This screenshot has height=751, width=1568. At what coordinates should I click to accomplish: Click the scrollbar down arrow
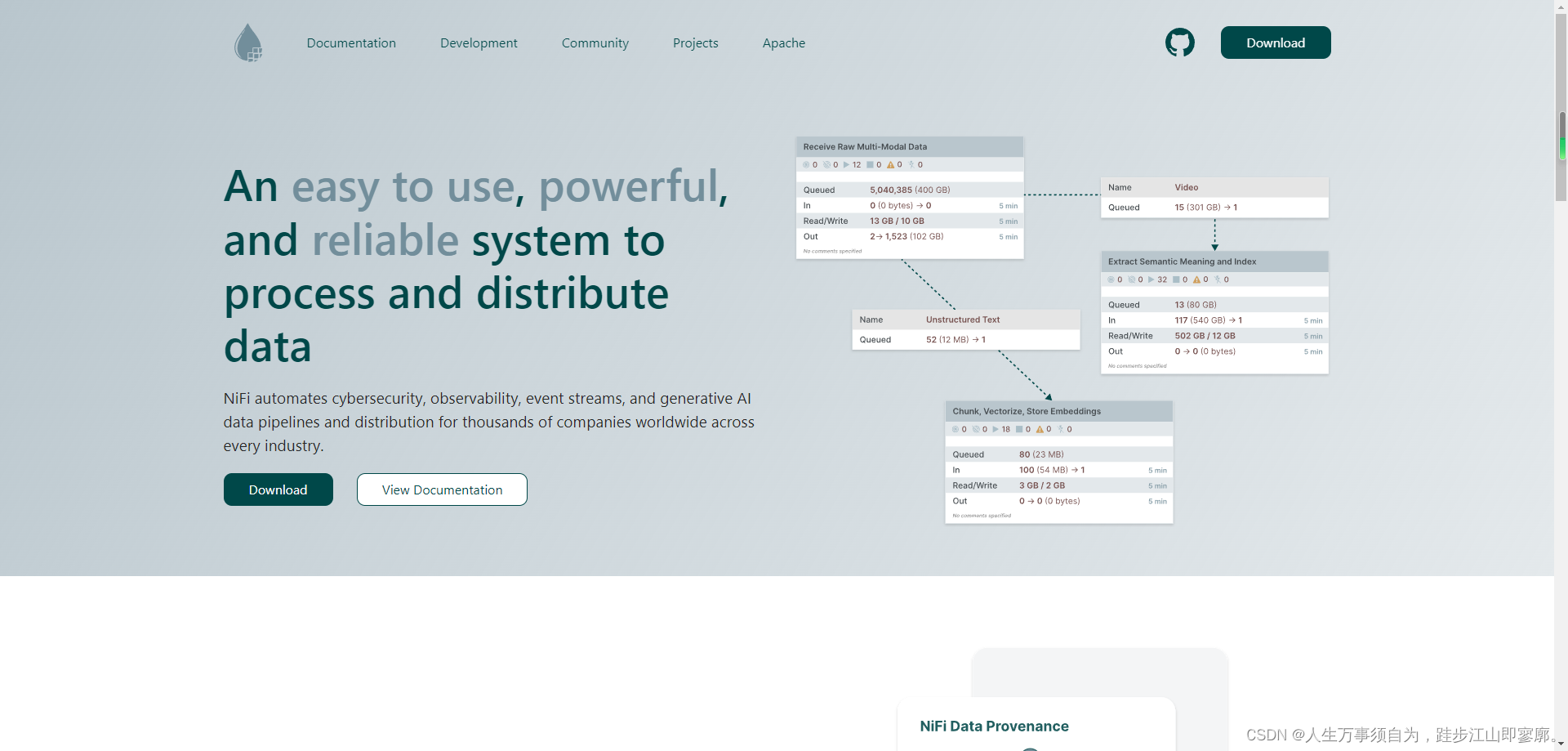coord(1561,744)
